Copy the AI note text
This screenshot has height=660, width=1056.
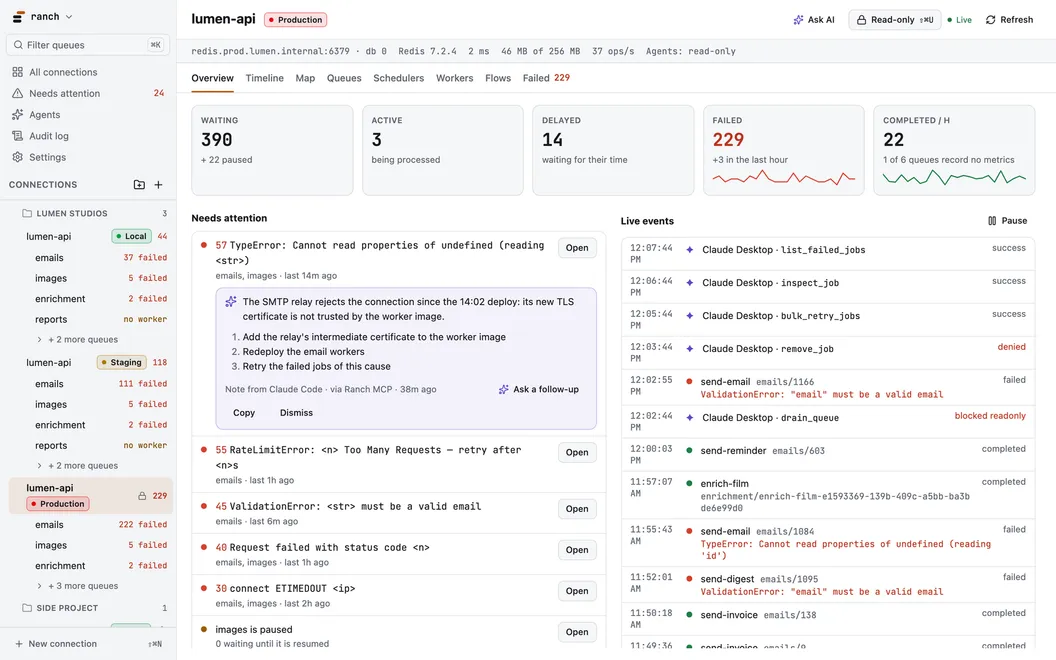click(244, 413)
